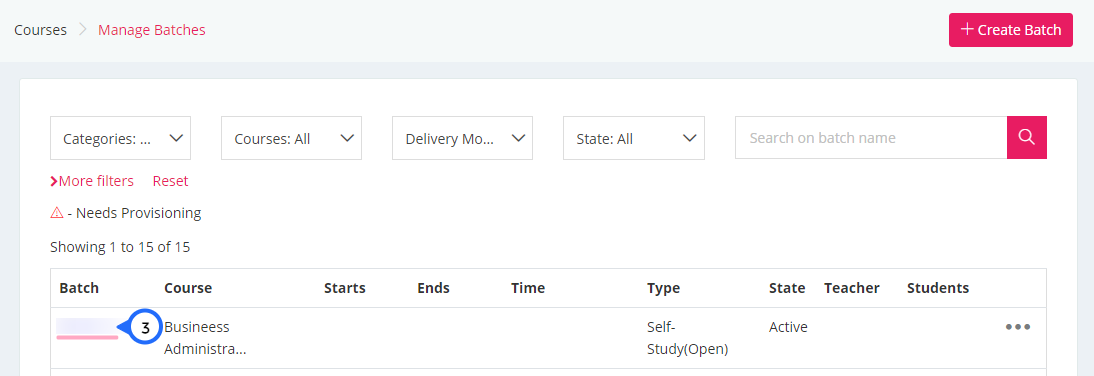Click the Students column header

[x=938, y=288]
